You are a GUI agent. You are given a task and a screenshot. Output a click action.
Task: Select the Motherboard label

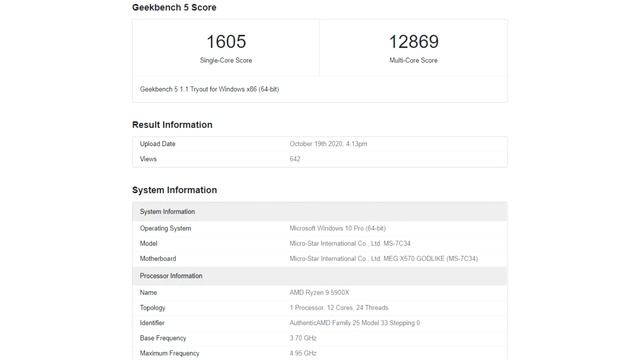[158, 259]
